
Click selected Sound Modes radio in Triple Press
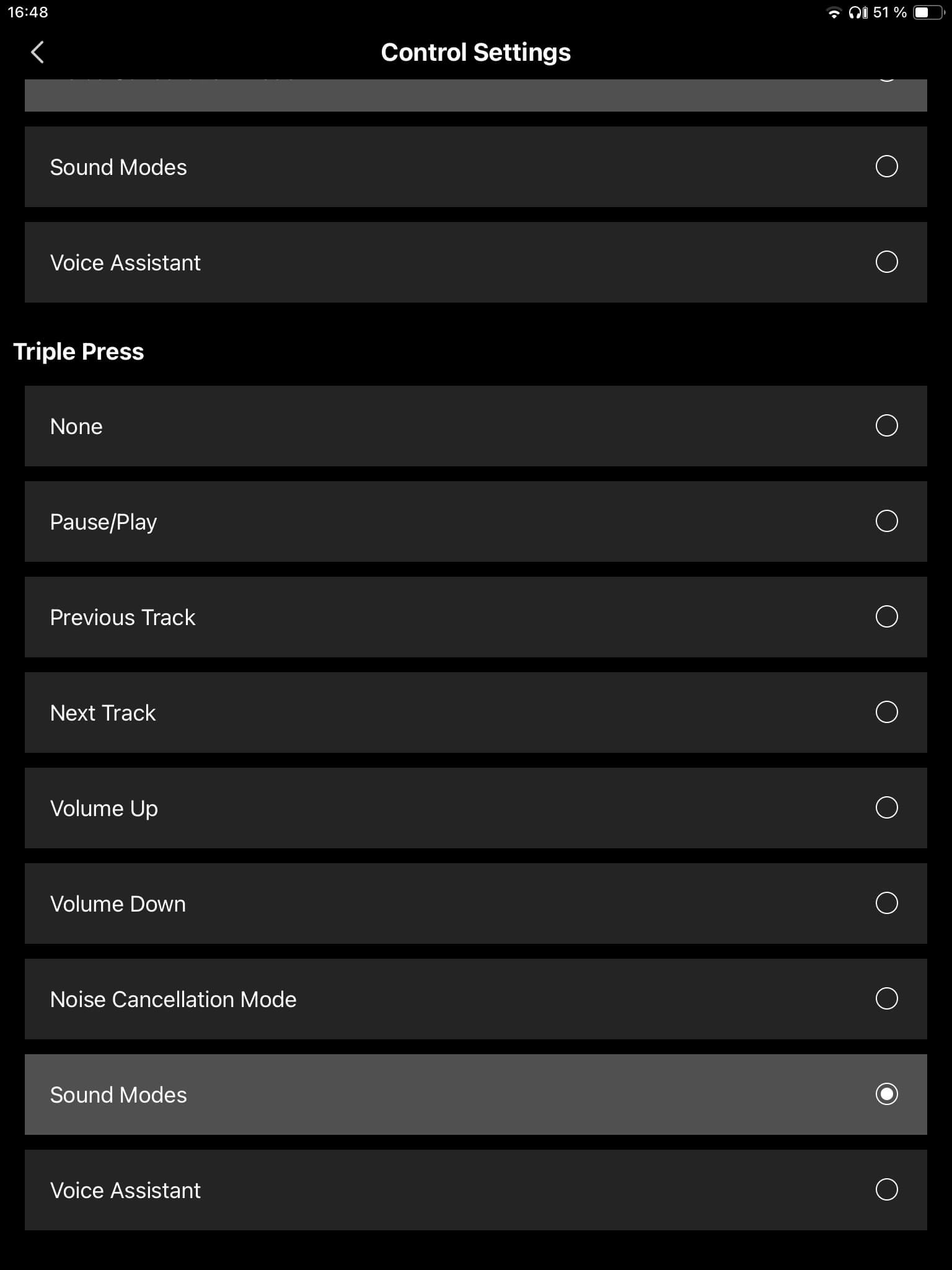pos(886,1095)
